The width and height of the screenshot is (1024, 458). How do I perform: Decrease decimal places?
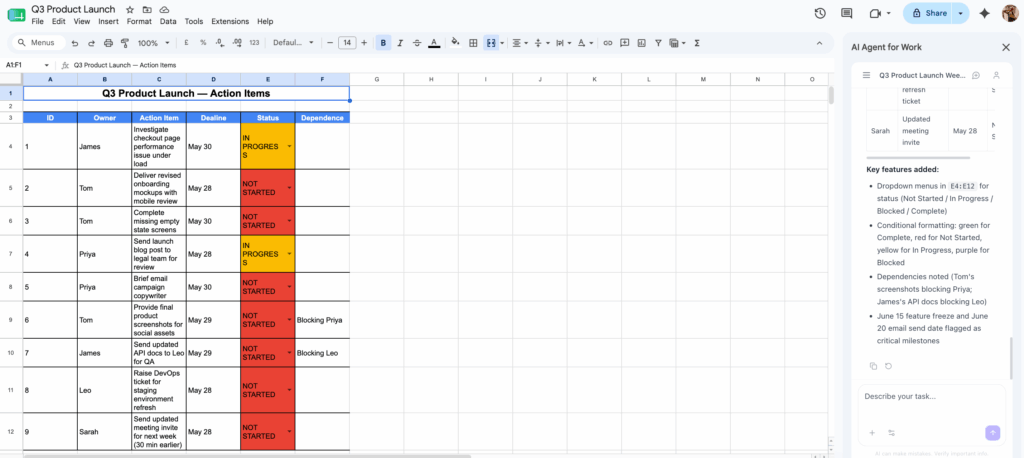219,43
